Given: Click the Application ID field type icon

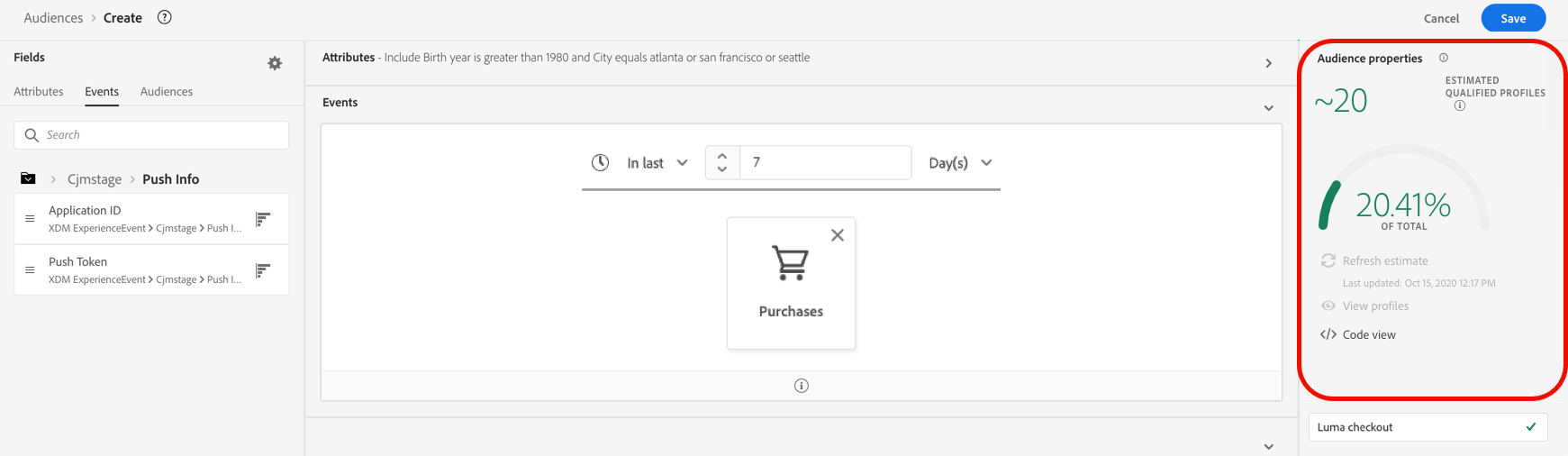Looking at the screenshot, I should click(x=263, y=219).
